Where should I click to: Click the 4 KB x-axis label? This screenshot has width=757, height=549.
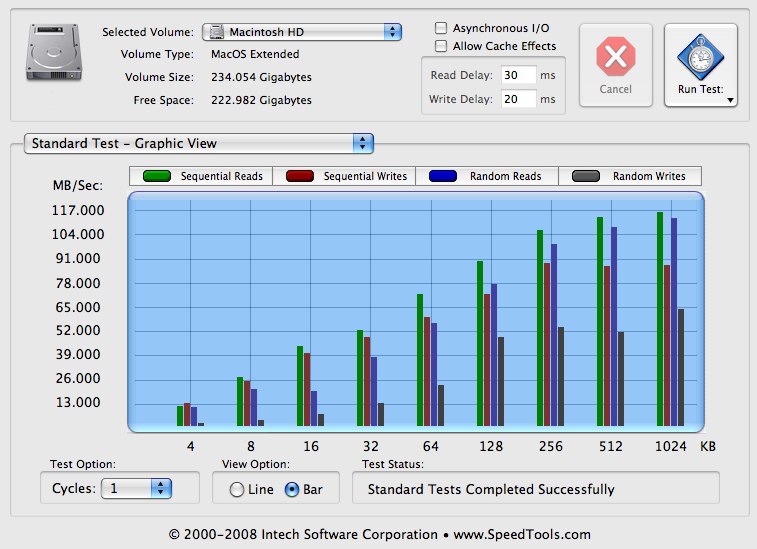coord(191,446)
